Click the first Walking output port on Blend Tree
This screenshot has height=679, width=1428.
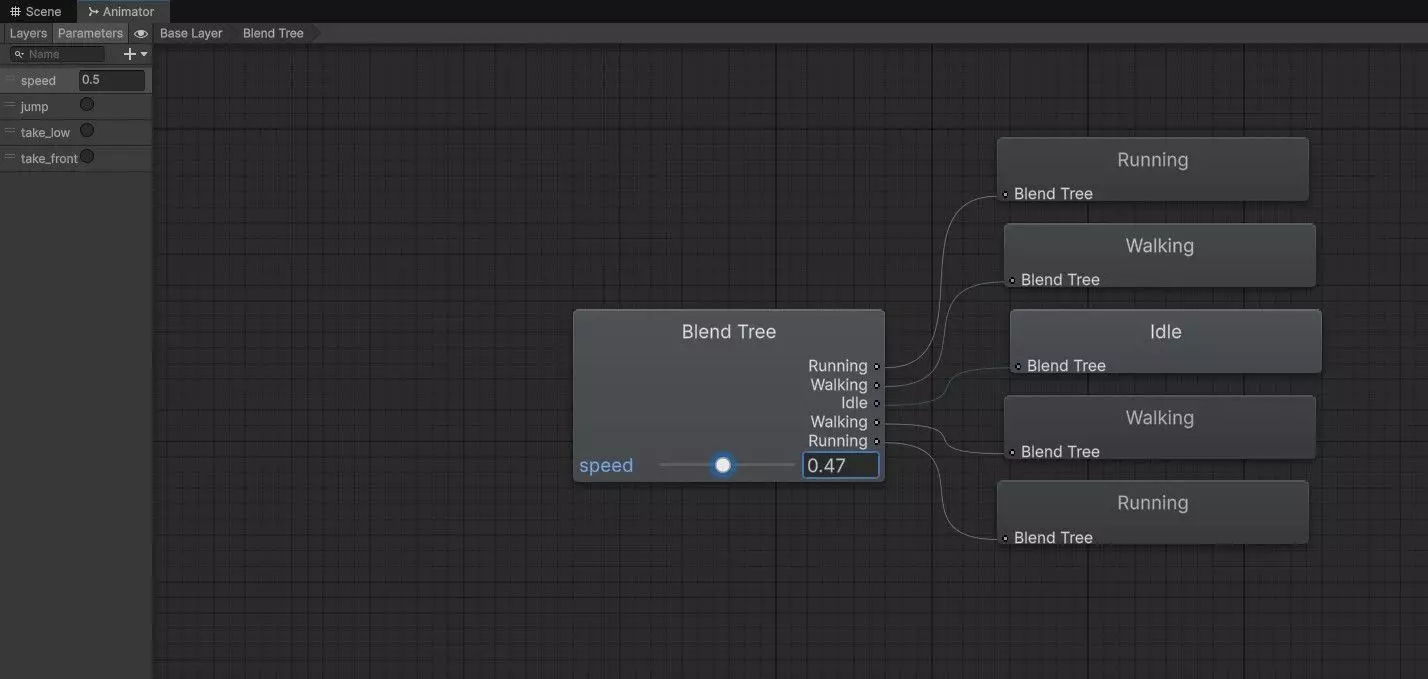(876, 385)
